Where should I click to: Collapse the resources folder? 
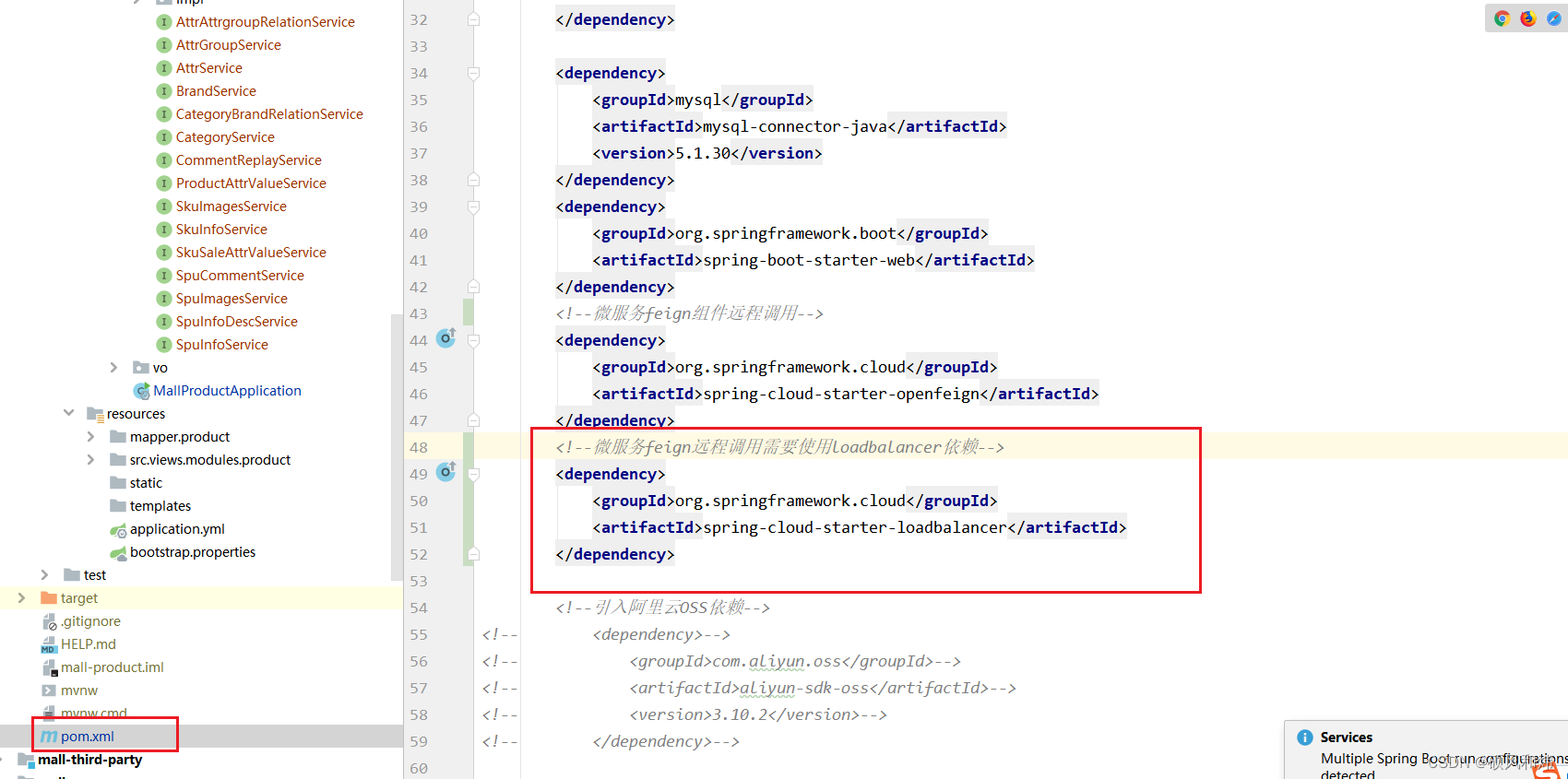click(68, 414)
